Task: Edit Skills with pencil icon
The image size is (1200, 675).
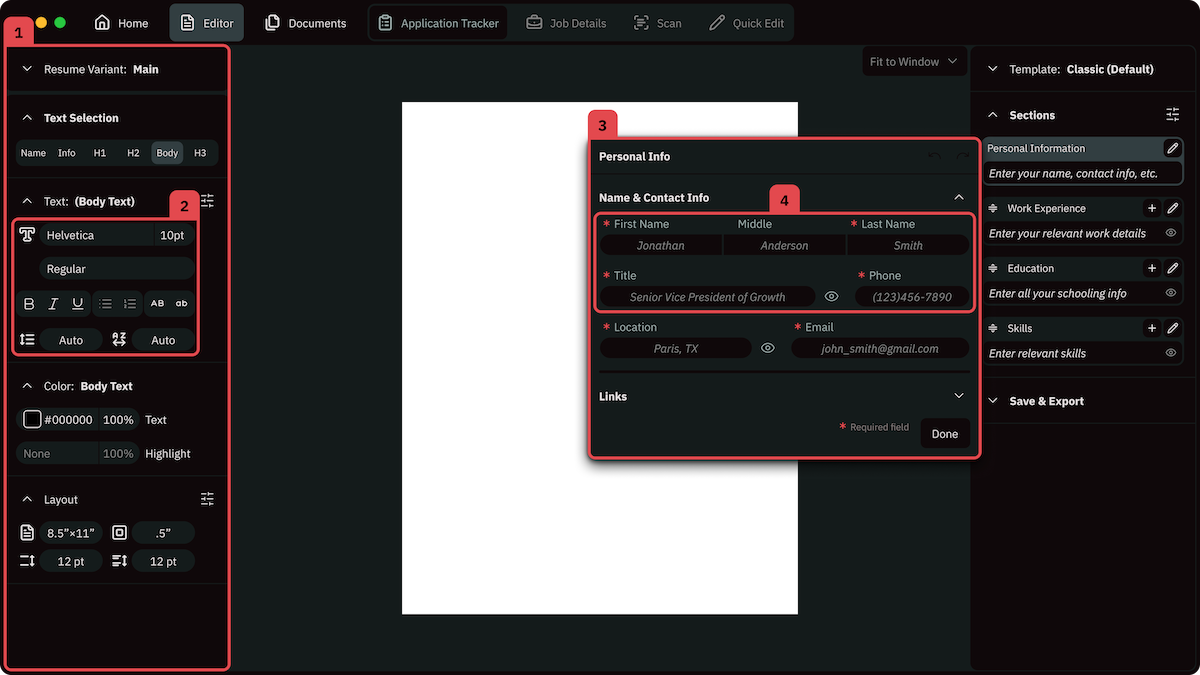Action: tap(1173, 328)
